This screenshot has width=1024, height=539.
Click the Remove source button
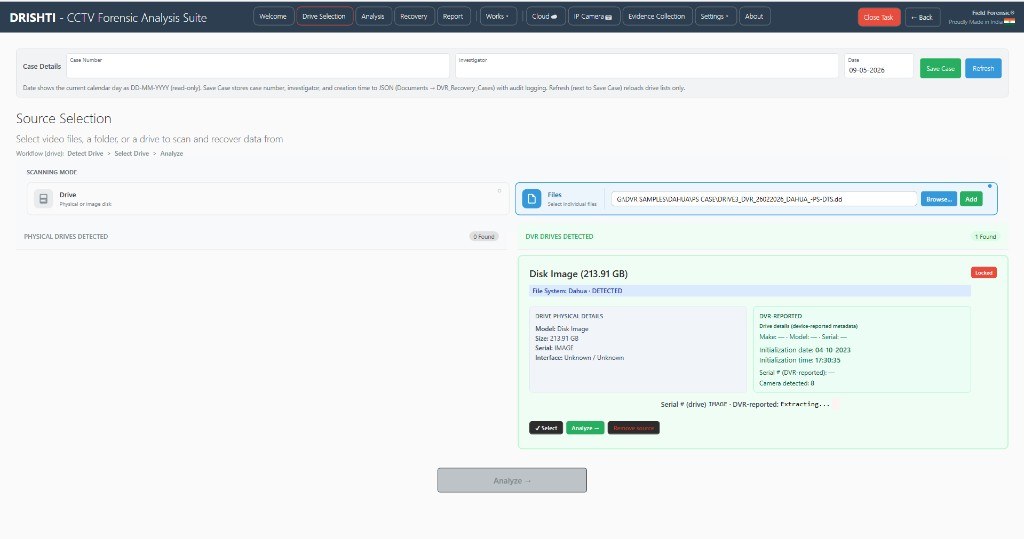[x=633, y=428]
